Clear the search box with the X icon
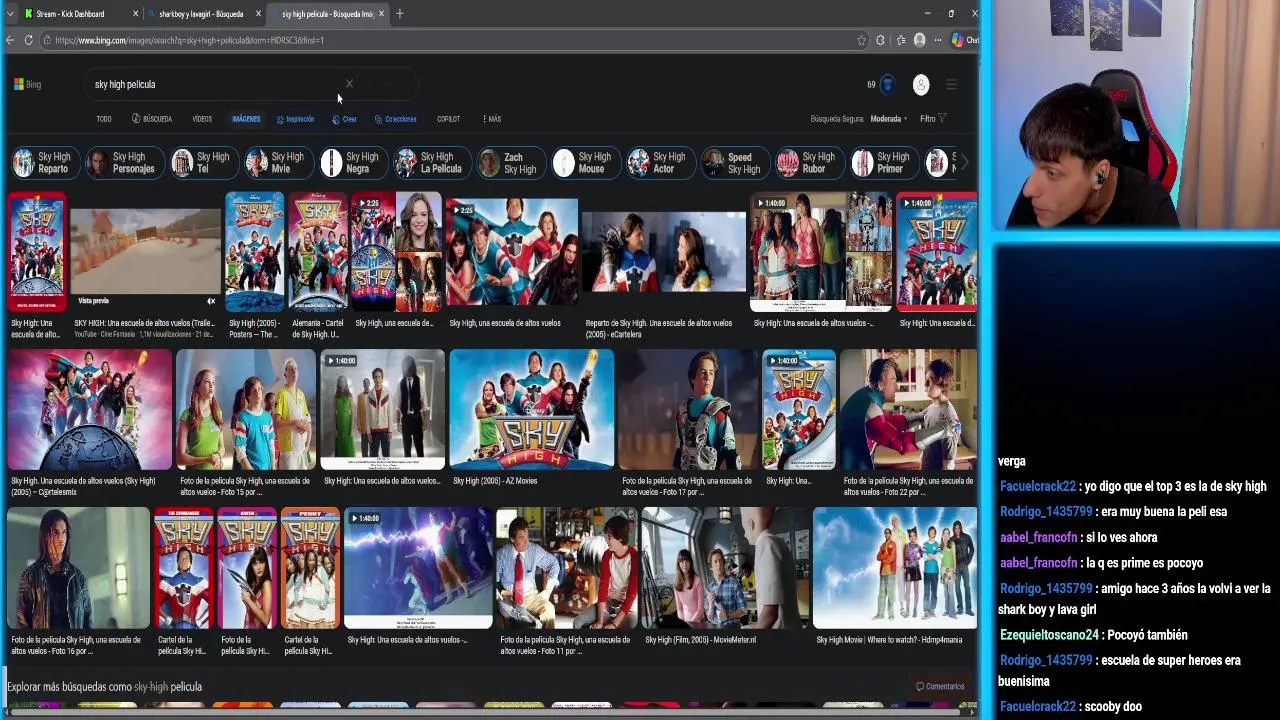This screenshot has width=1280, height=720. point(349,84)
